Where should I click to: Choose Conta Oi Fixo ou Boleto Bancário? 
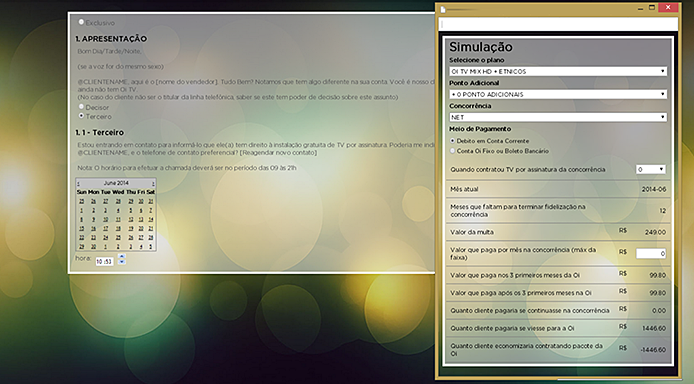[x=452, y=151]
